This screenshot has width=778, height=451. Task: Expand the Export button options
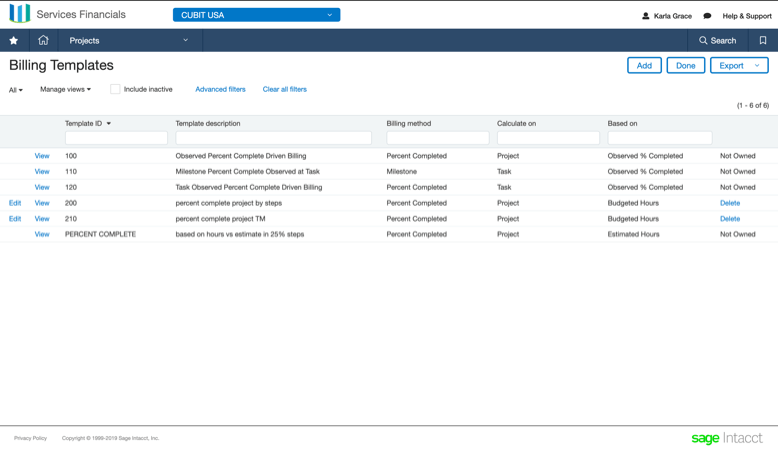[757, 65]
